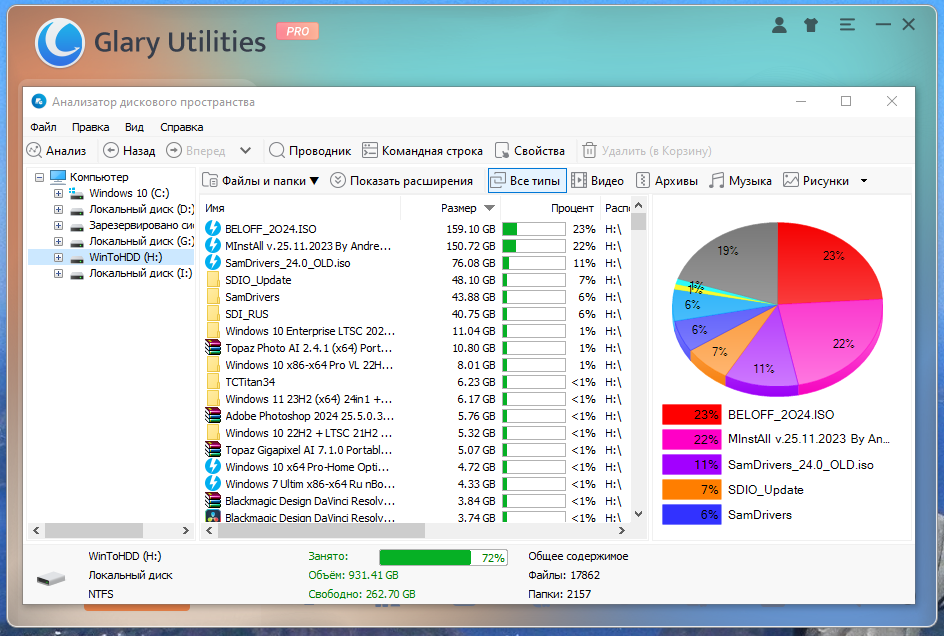The width and height of the screenshot is (944, 636).
Task: Open the history dropdown chevron after Вперед
Action: point(245,151)
